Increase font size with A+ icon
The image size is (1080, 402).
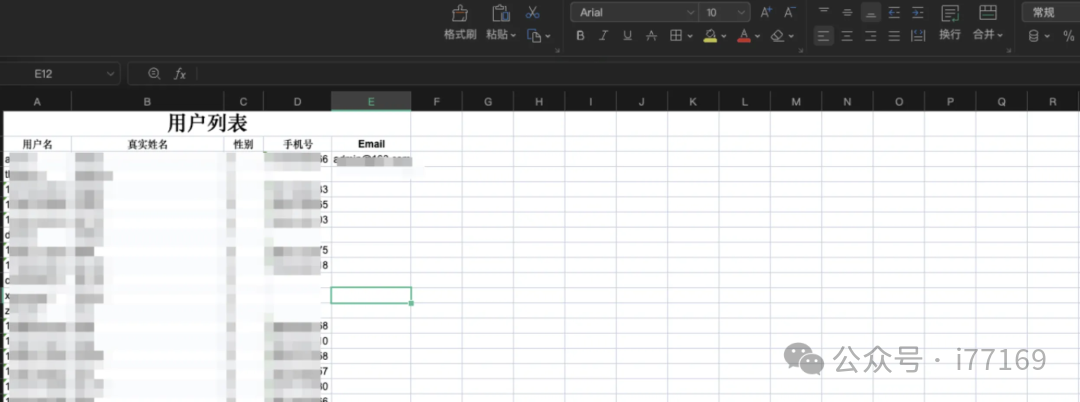(766, 13)
